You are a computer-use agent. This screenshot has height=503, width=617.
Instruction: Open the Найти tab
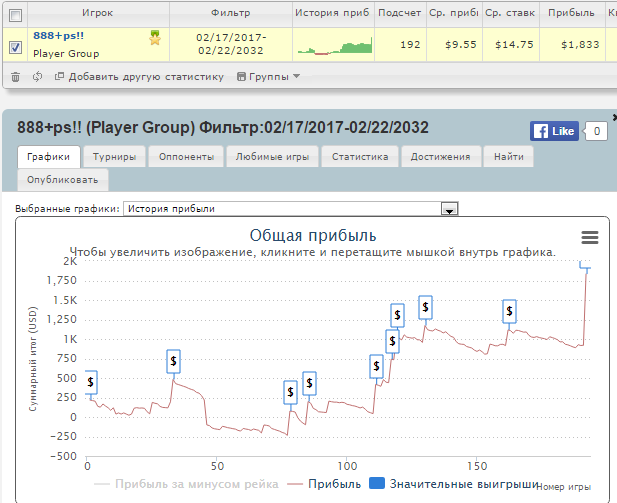509,157
